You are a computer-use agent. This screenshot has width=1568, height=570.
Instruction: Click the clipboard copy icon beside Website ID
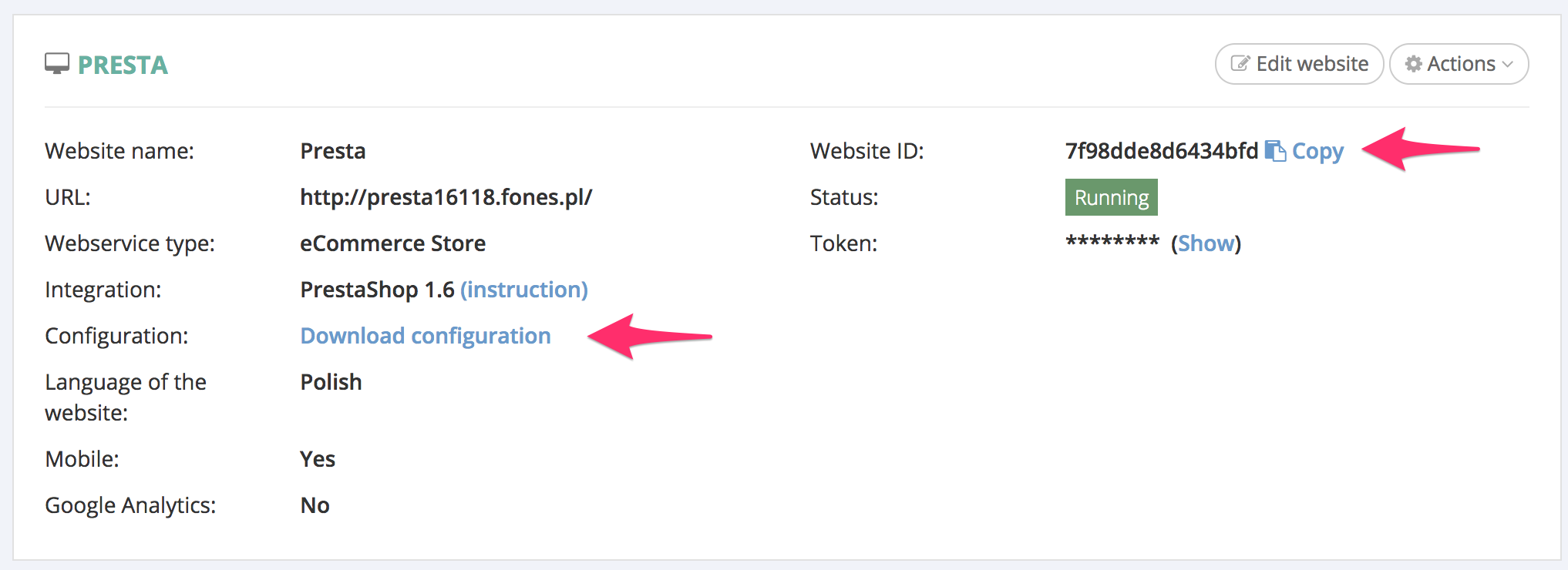click(1275, 151)
